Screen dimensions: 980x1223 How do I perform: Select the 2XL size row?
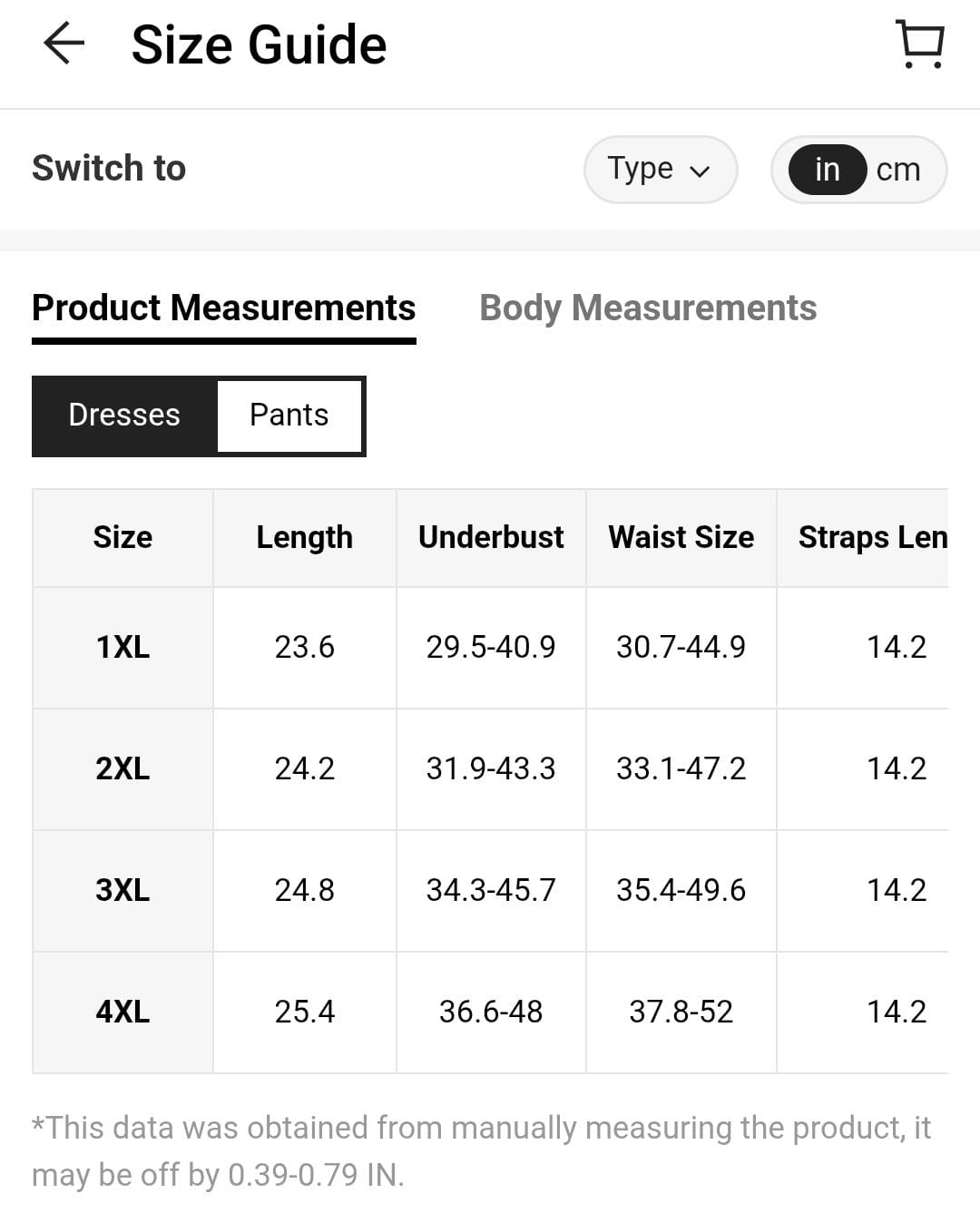[x=122, y=769]
